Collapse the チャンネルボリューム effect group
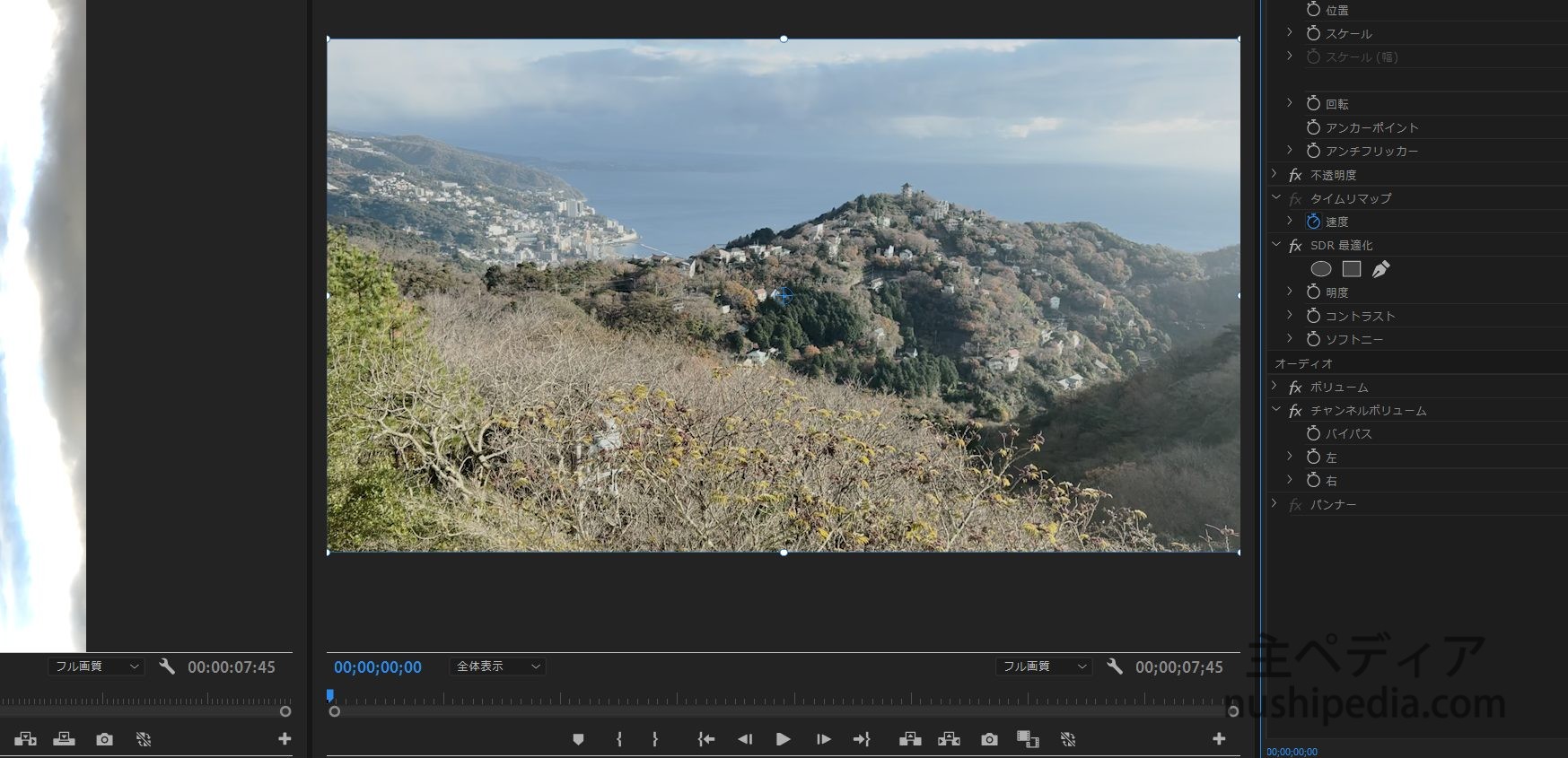The height and width of the screenshot is (758, 1568). (1275, 410)
